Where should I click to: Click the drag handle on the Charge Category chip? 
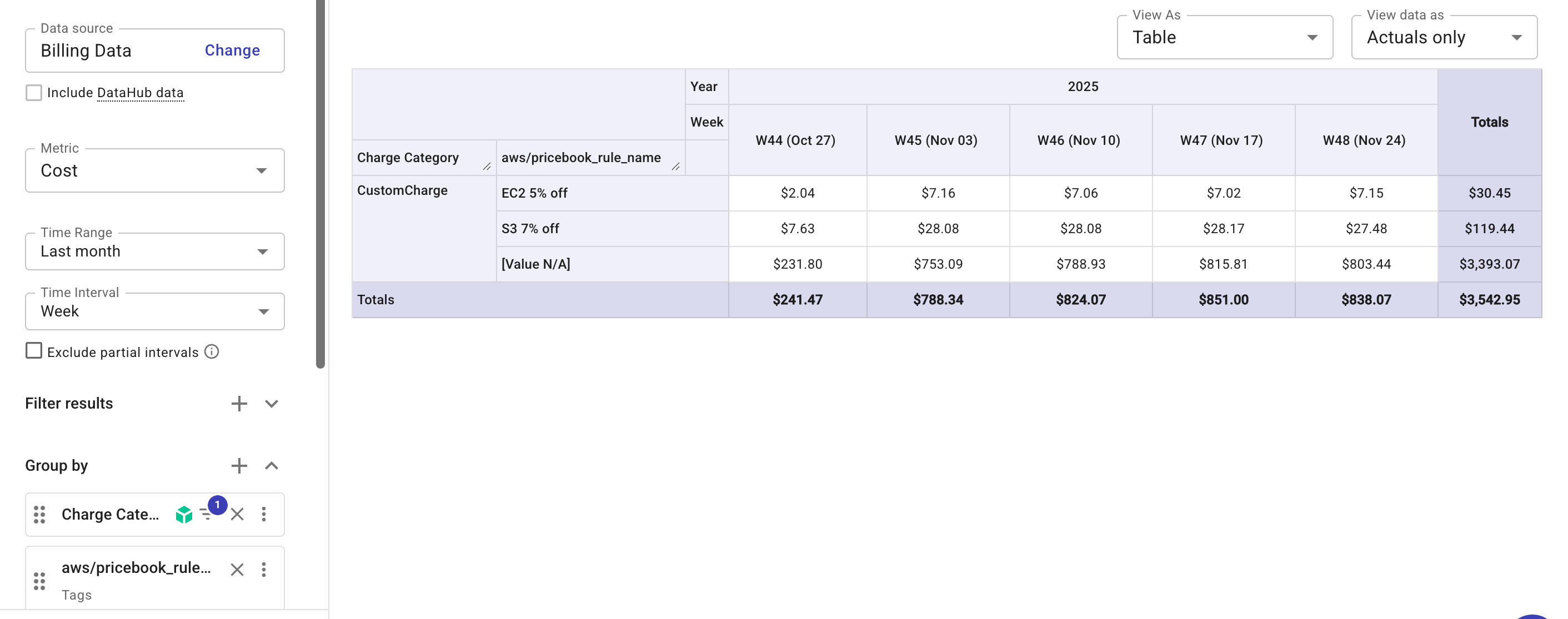click(40, 514)
